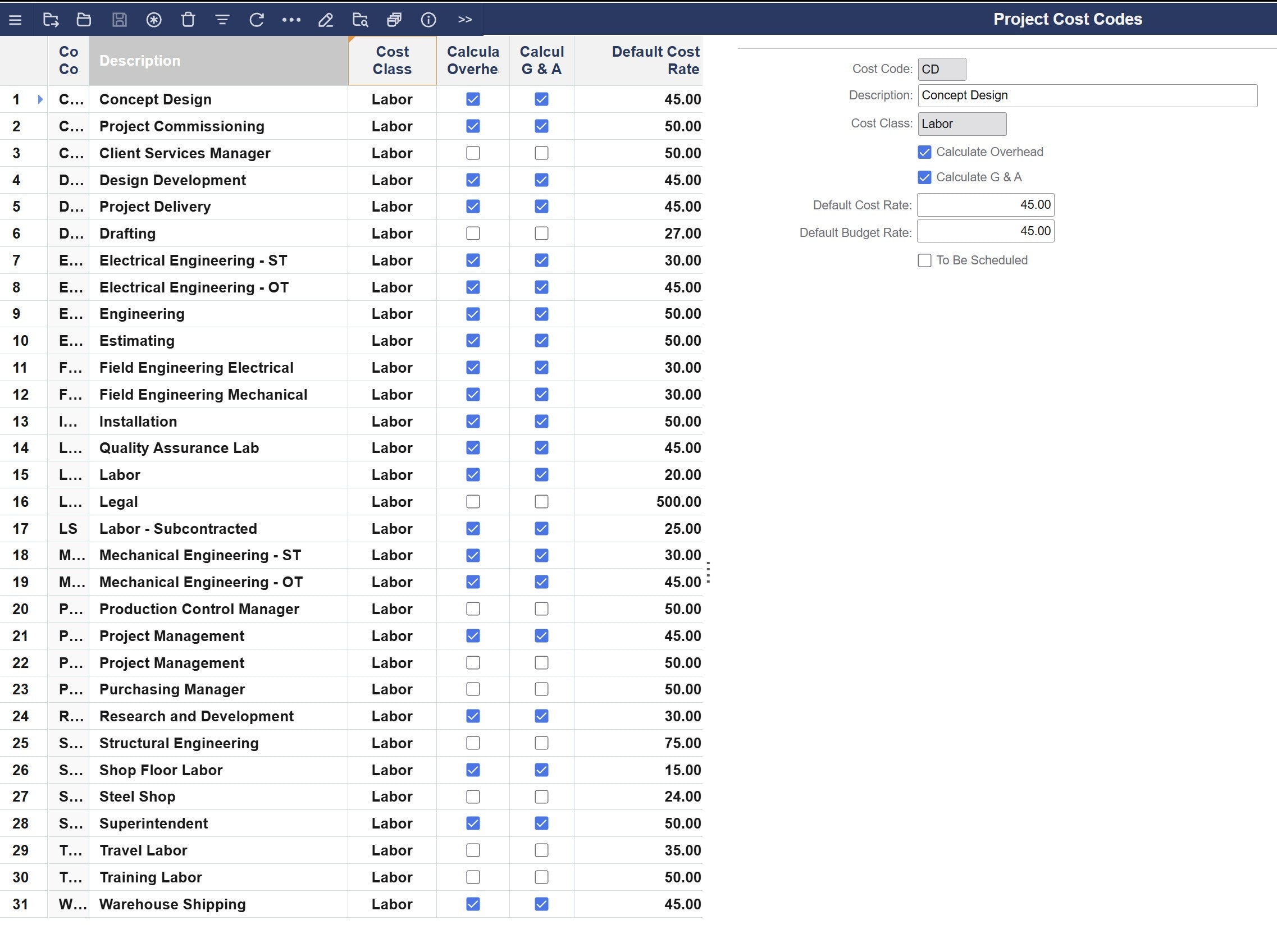
Task: Expand toolbar with double-chevron overflow
Action: pyautogui.click(x=464, y=20)
